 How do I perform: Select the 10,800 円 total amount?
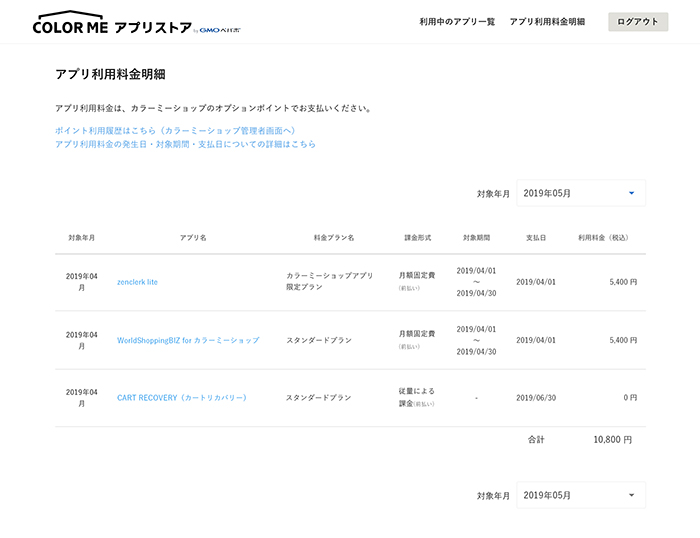612,439
